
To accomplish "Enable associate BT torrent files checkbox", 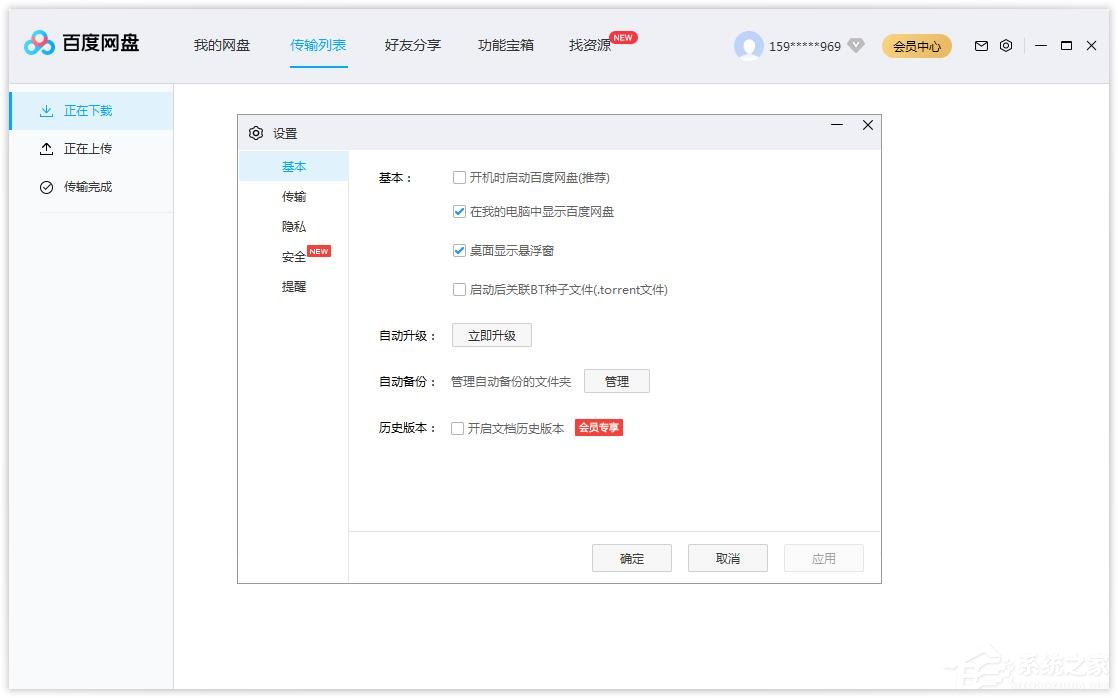I will click(460, 290).
